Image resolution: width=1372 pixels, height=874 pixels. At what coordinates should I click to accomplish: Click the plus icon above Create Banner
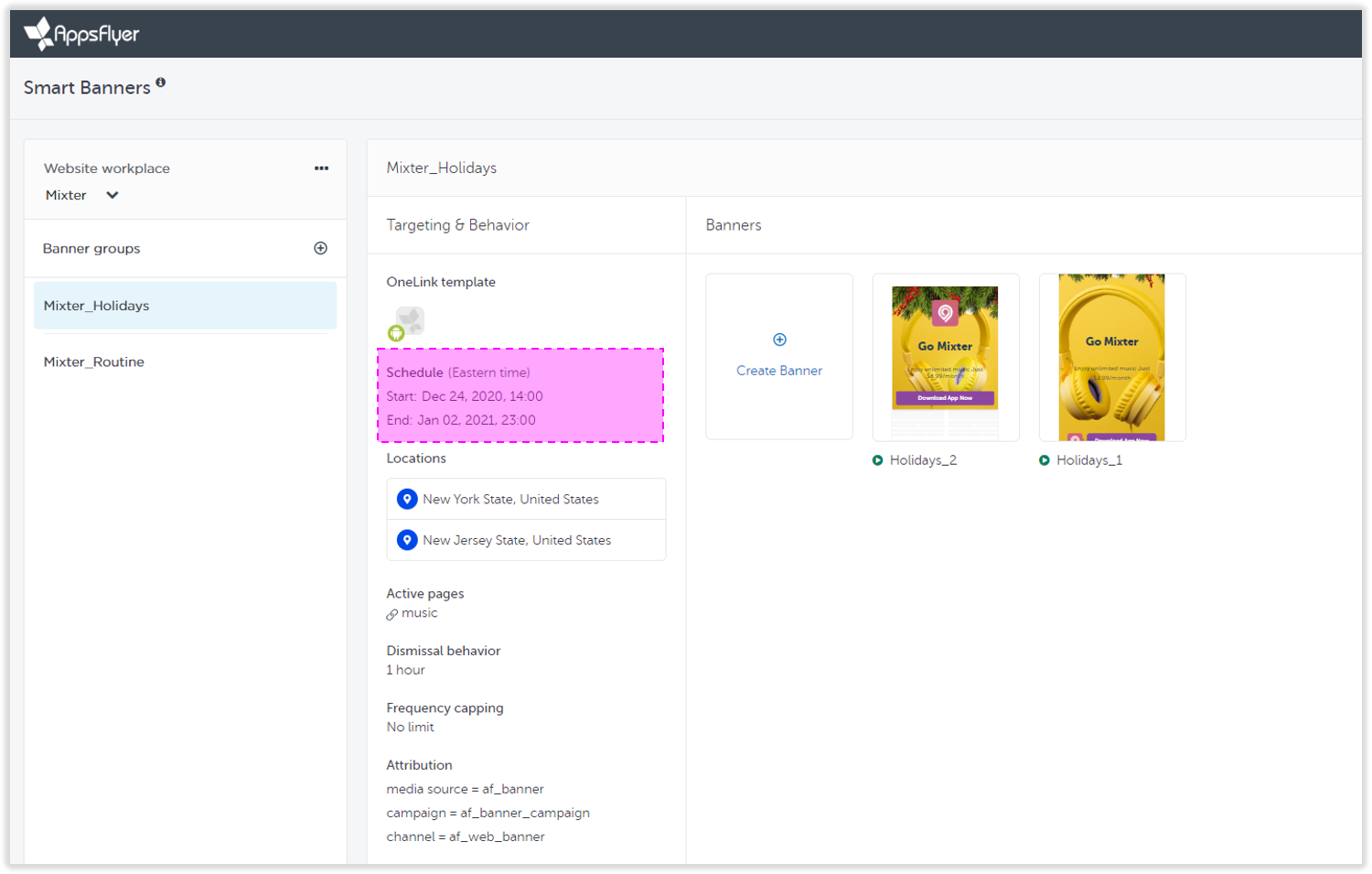point(779,340)
